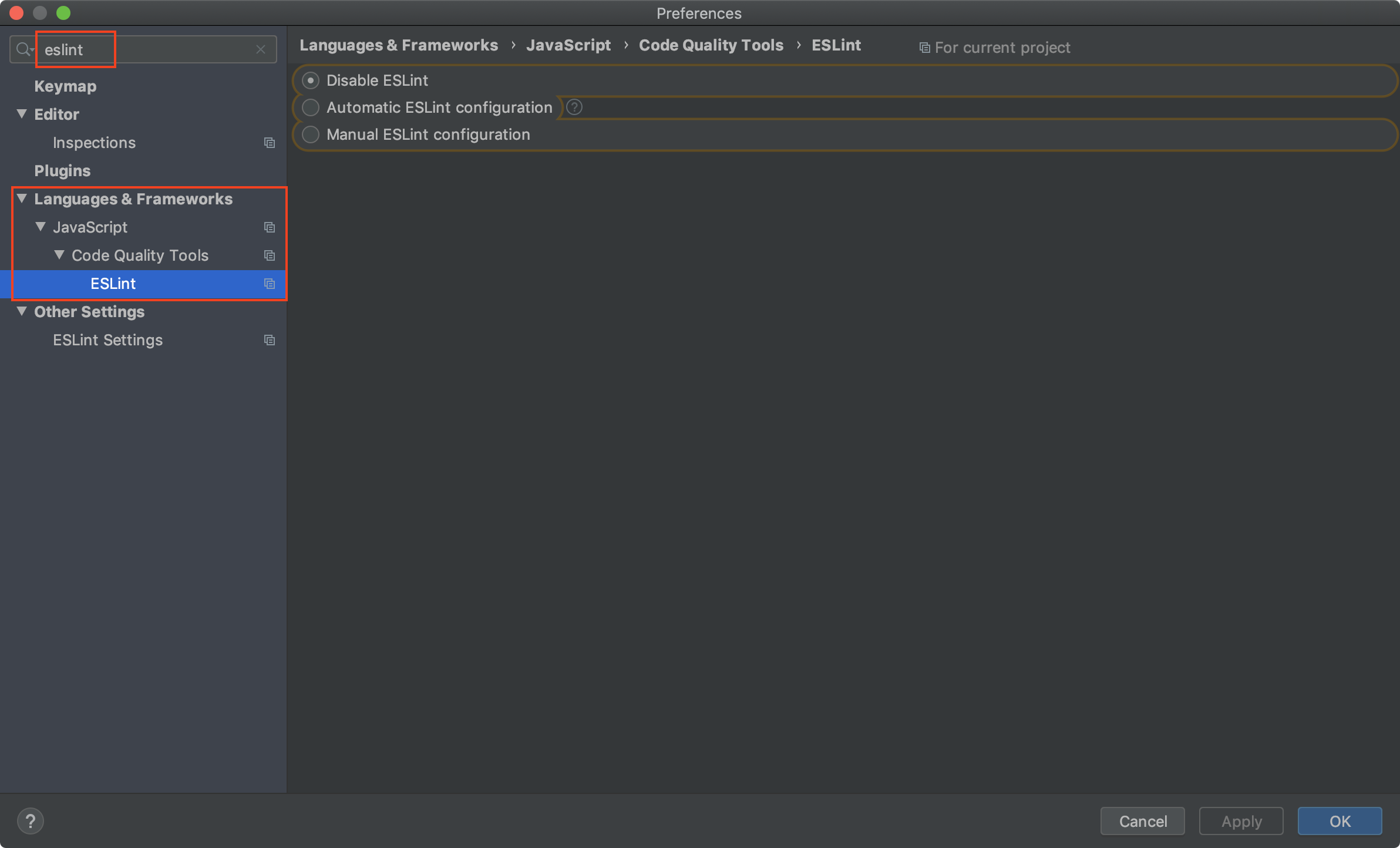Collapse Languages & Frameworks node
Screen dimensions: 1400x848
pyautogui.click(x=22, y=198)
